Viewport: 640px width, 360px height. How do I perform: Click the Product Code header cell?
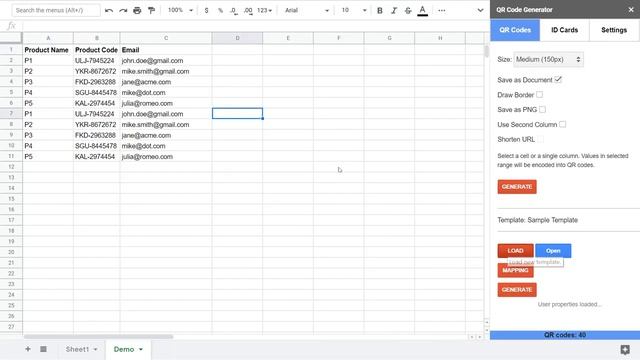tap(96, 50)
